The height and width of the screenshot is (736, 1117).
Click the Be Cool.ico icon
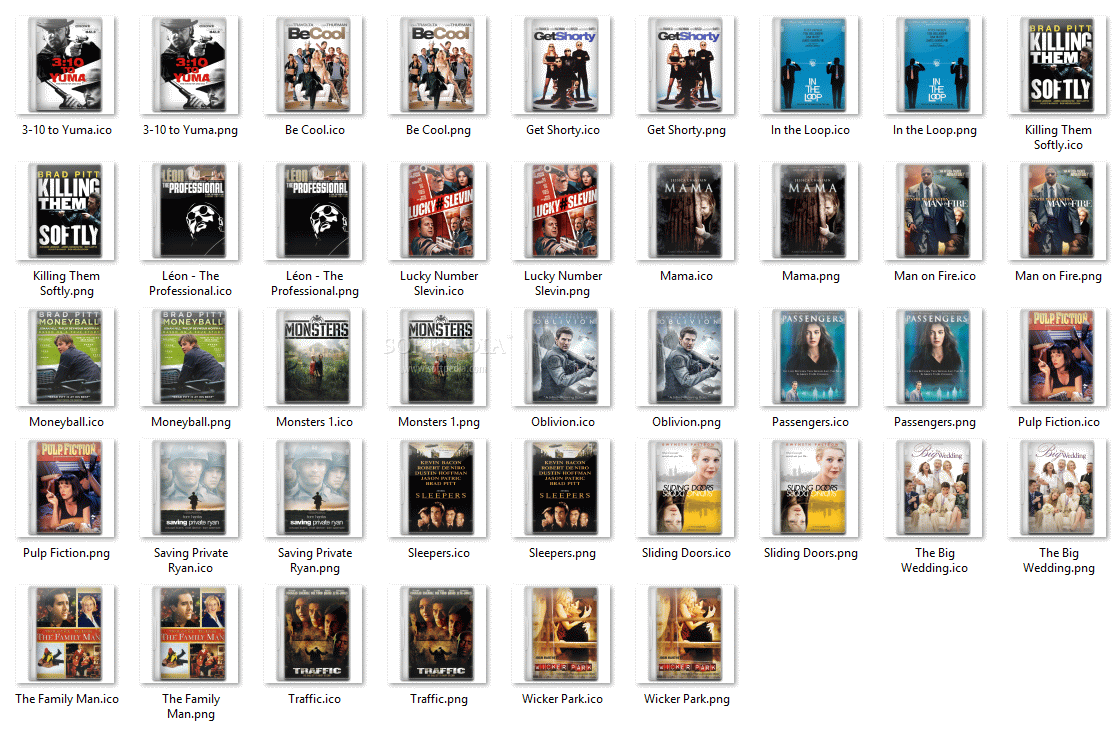314,66
